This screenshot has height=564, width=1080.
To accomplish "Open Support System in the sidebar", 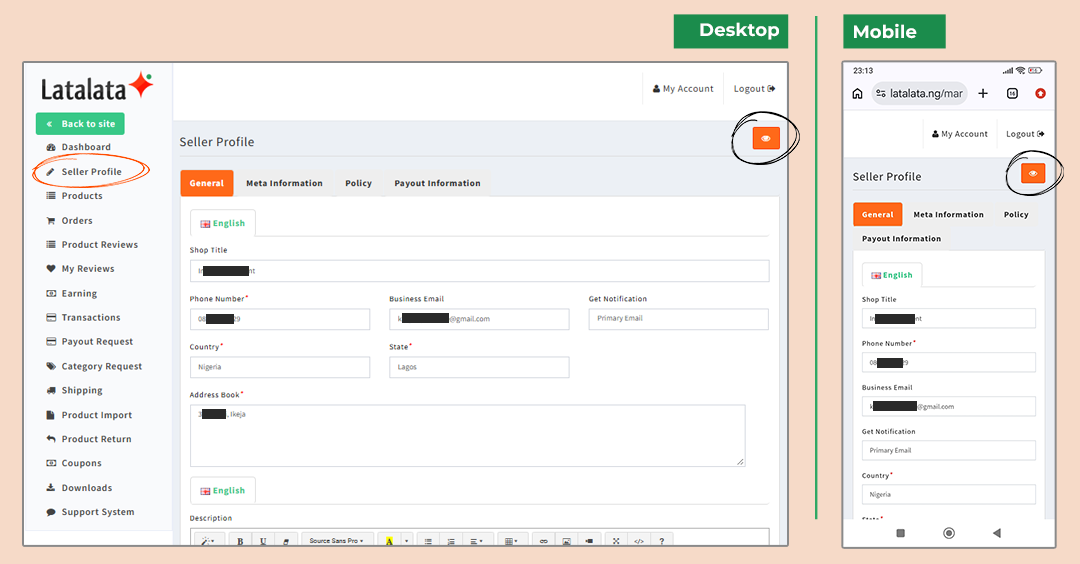I will tap(90, 512).
